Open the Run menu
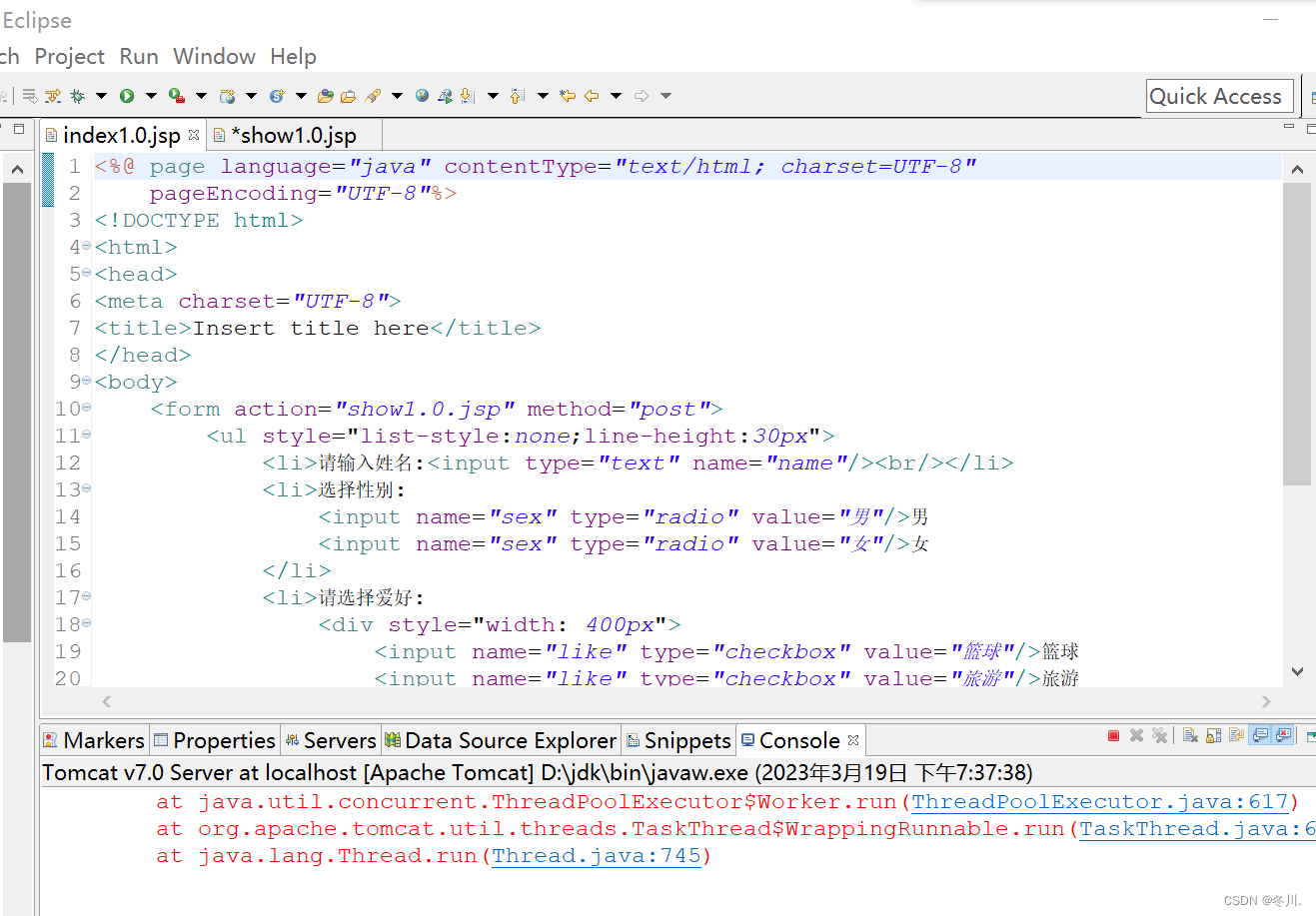The image size is (1316, 916). [139, 57]
